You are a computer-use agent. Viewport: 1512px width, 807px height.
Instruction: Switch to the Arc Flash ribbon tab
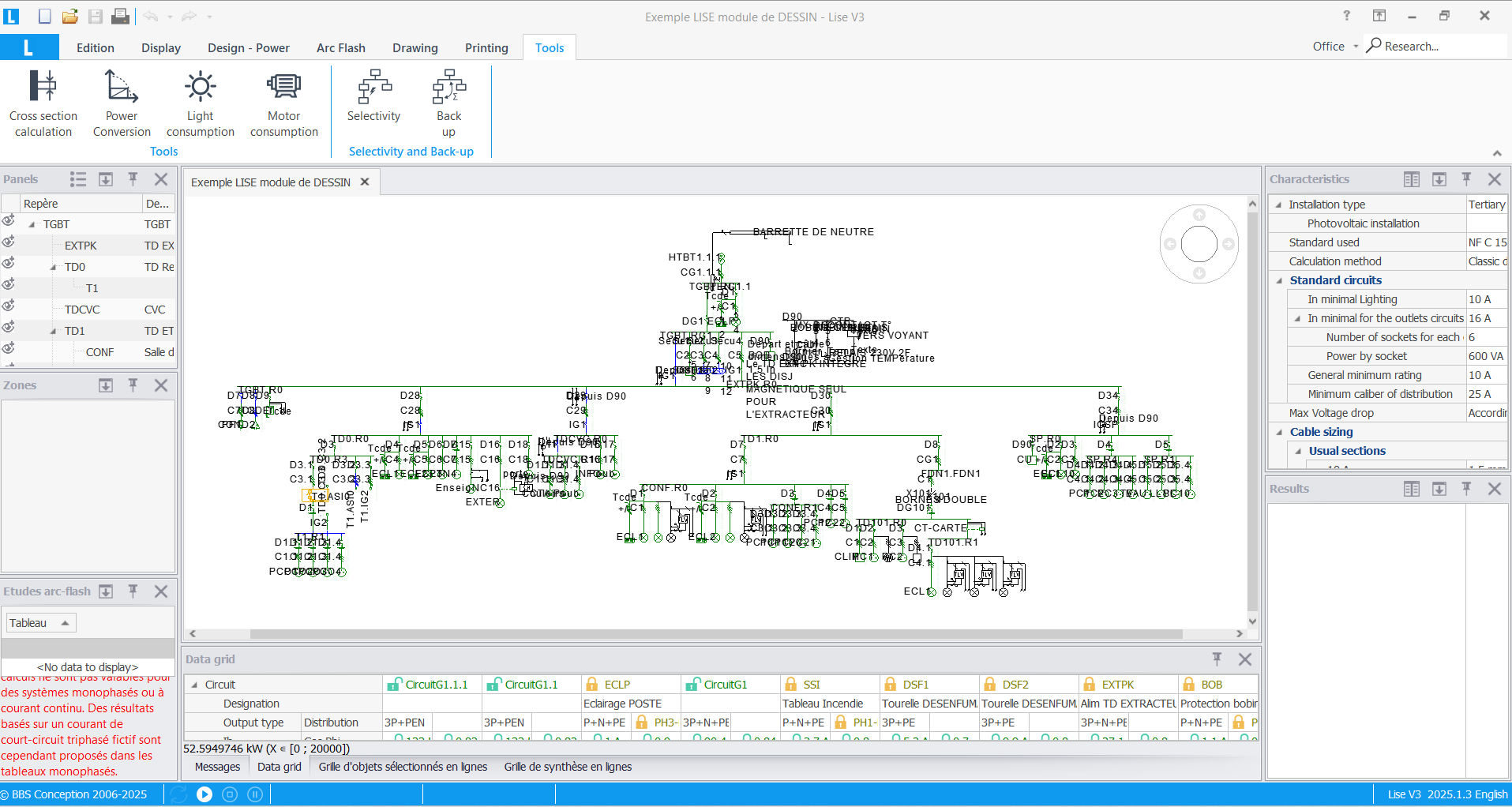coord(340,47)
